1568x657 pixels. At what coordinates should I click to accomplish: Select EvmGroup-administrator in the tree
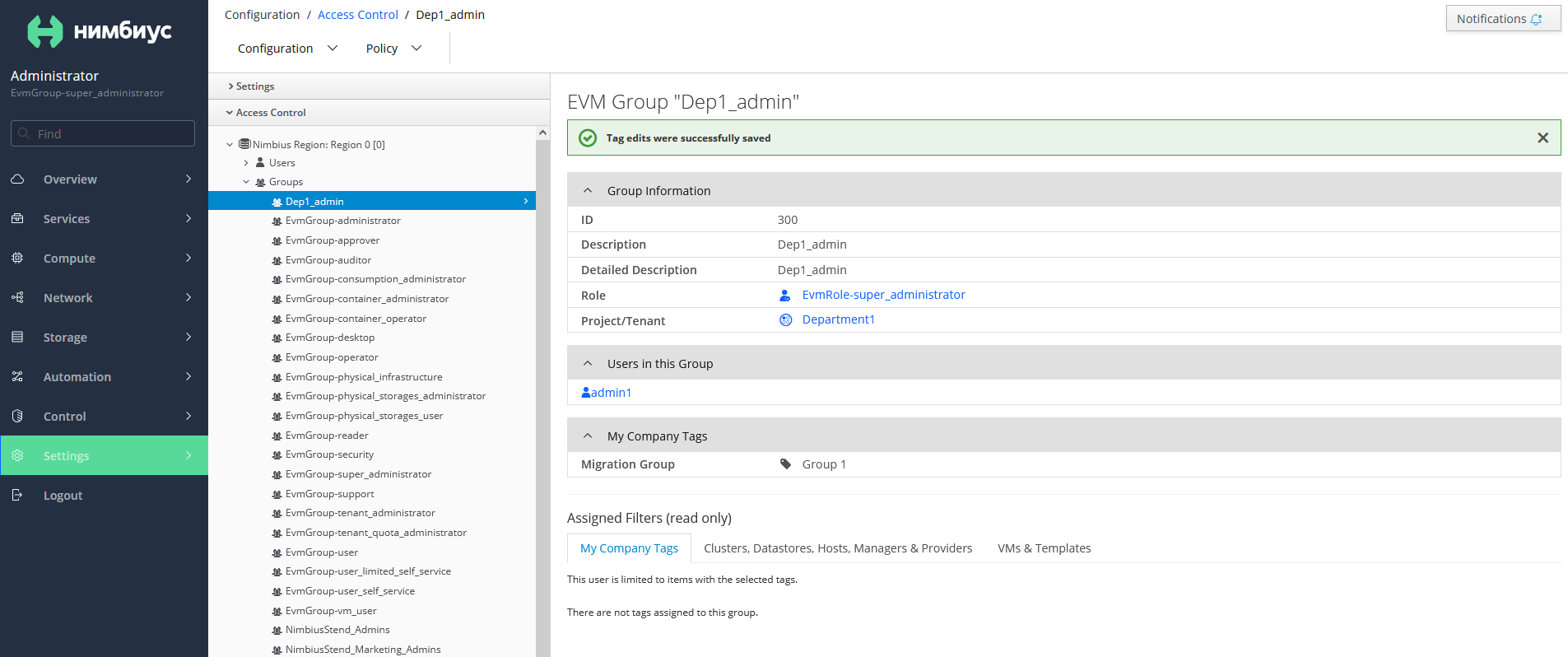pos(342,221)
